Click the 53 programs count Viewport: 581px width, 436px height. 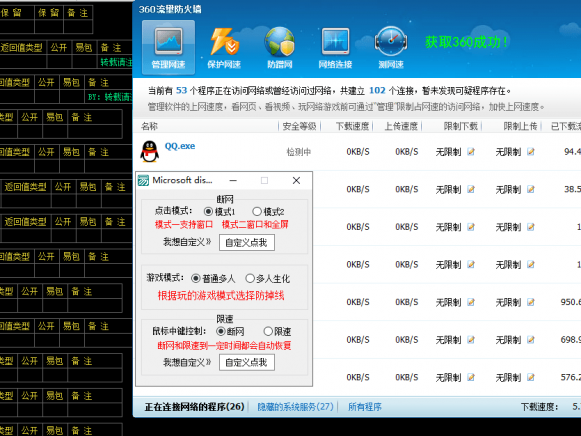point(181,90)
